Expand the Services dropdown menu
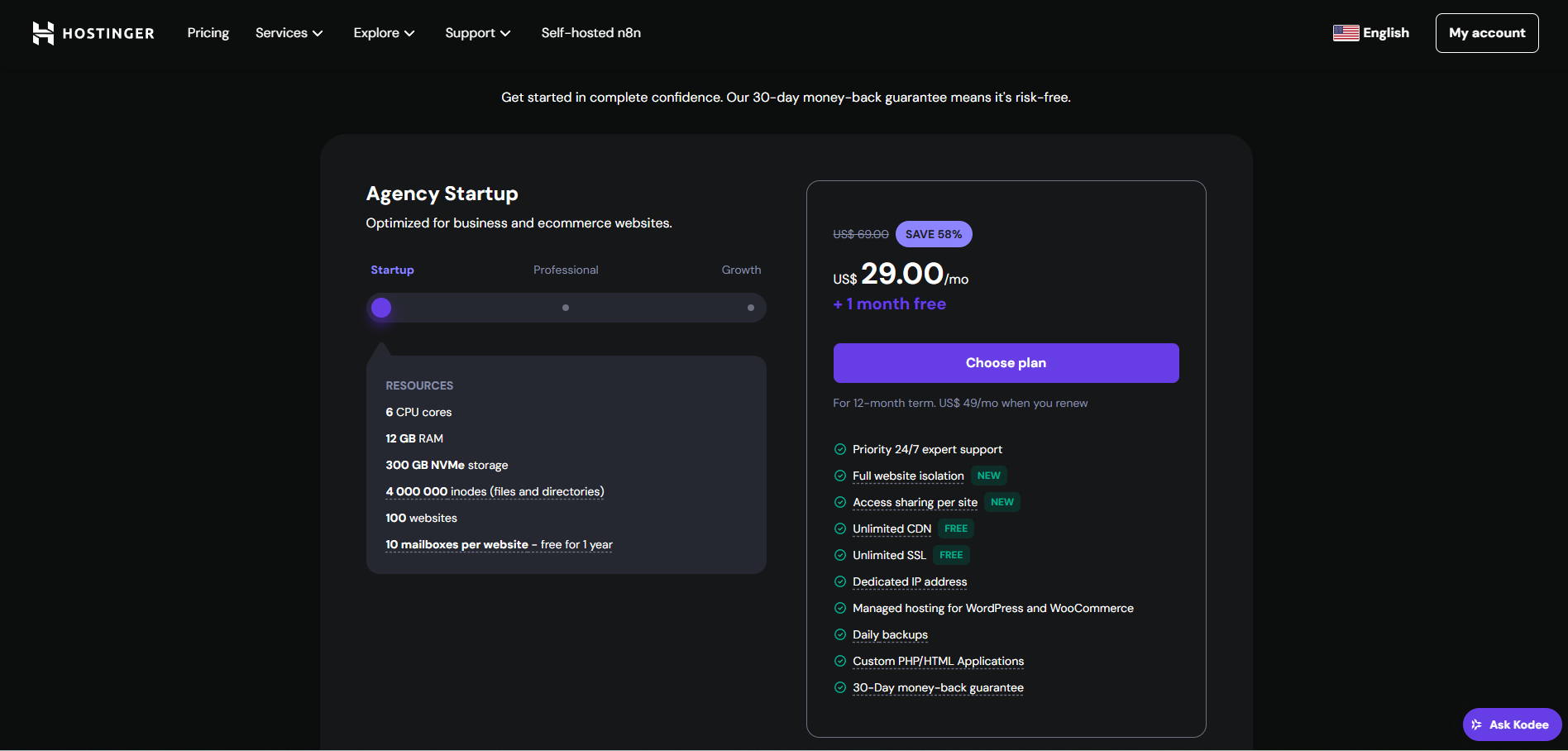1568x751 pixels. pyautogui.click(x=289, y=33)
